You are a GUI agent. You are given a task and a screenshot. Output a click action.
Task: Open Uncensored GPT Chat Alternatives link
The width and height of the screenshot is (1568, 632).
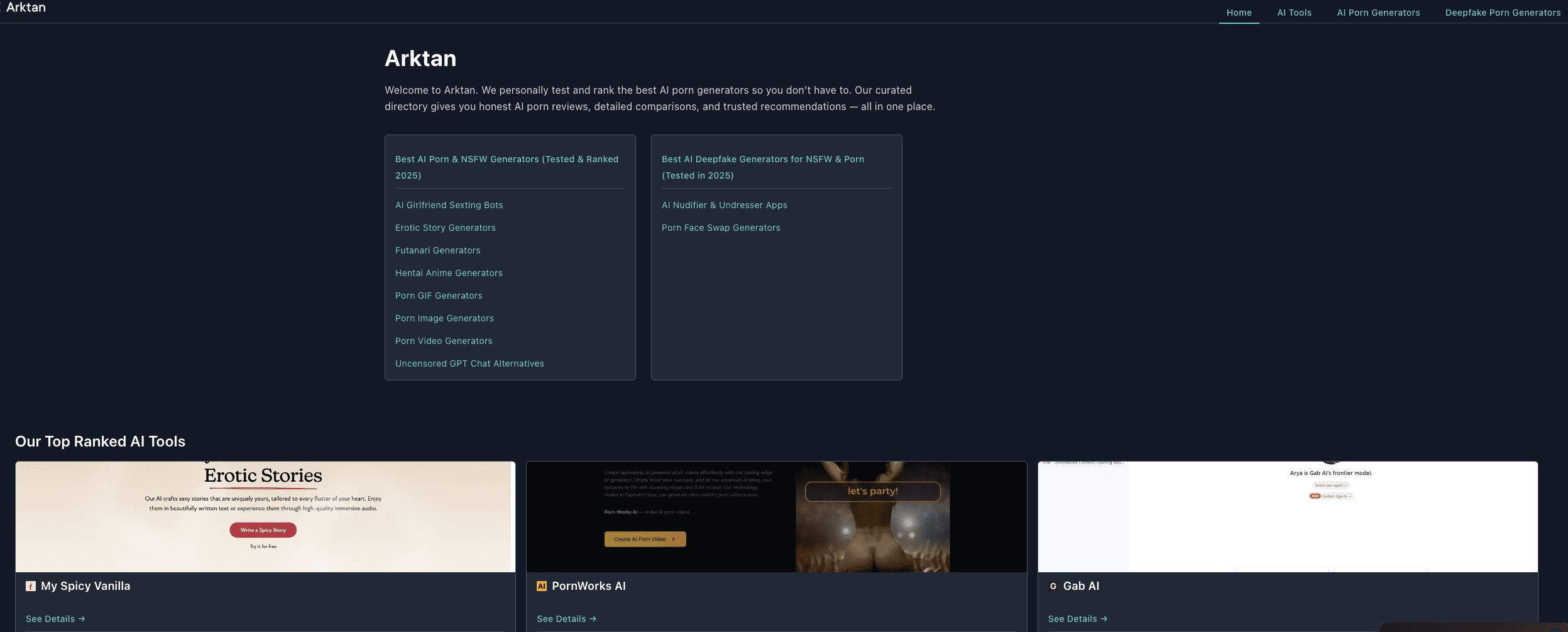469,363
